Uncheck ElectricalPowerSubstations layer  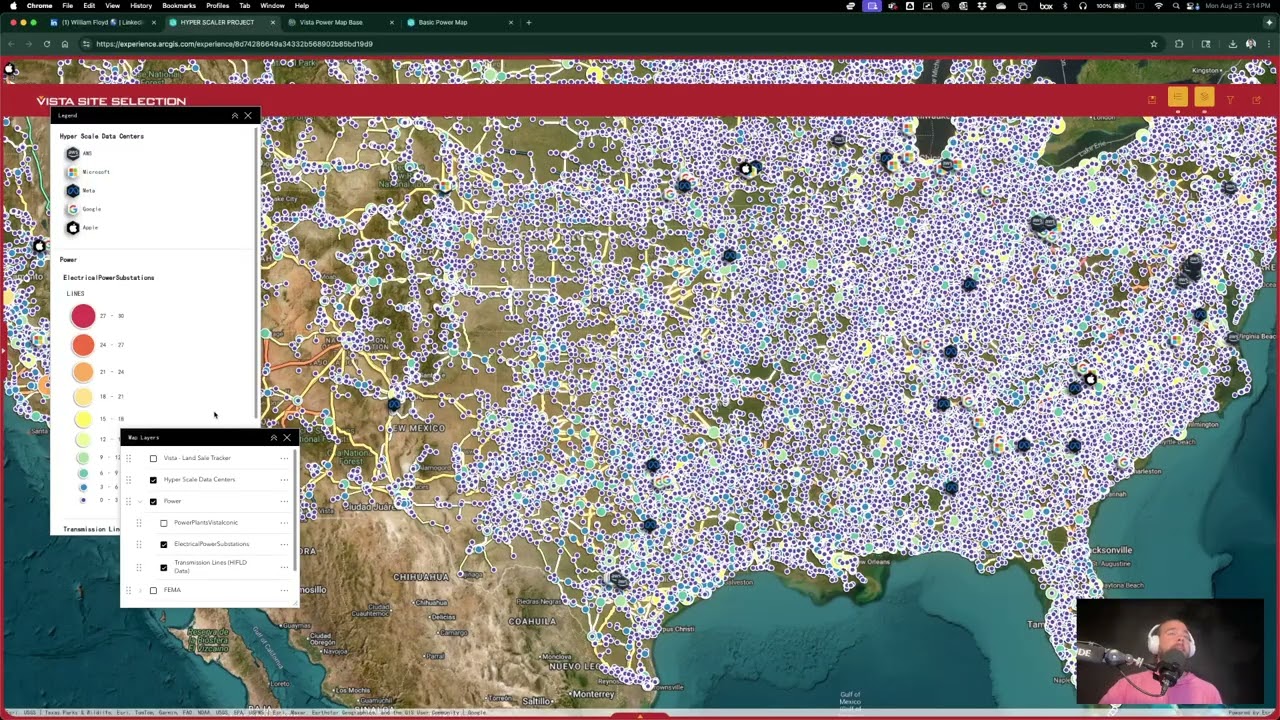[164, 544]
